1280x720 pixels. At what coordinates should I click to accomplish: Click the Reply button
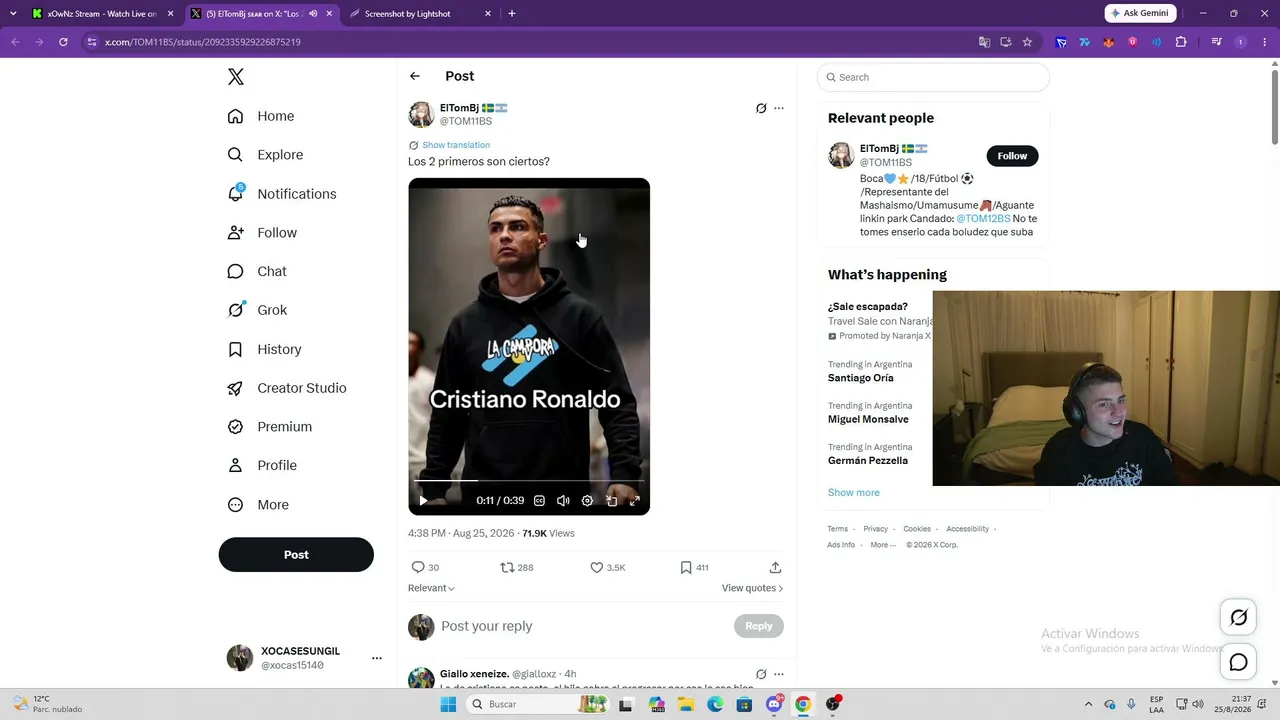point(759,626)
